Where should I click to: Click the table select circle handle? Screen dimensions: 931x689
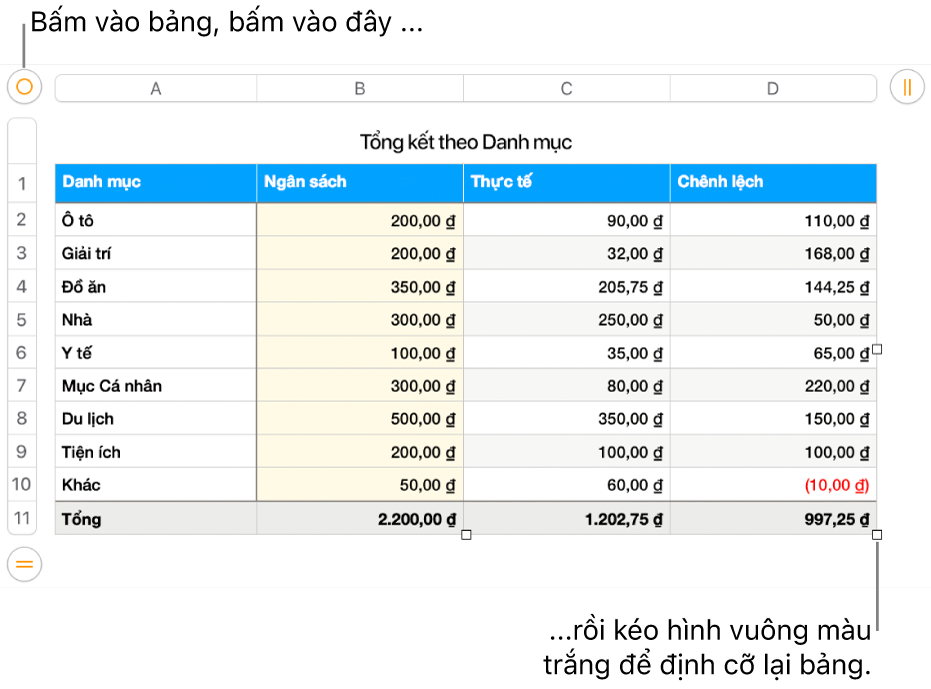click(24, 87)
